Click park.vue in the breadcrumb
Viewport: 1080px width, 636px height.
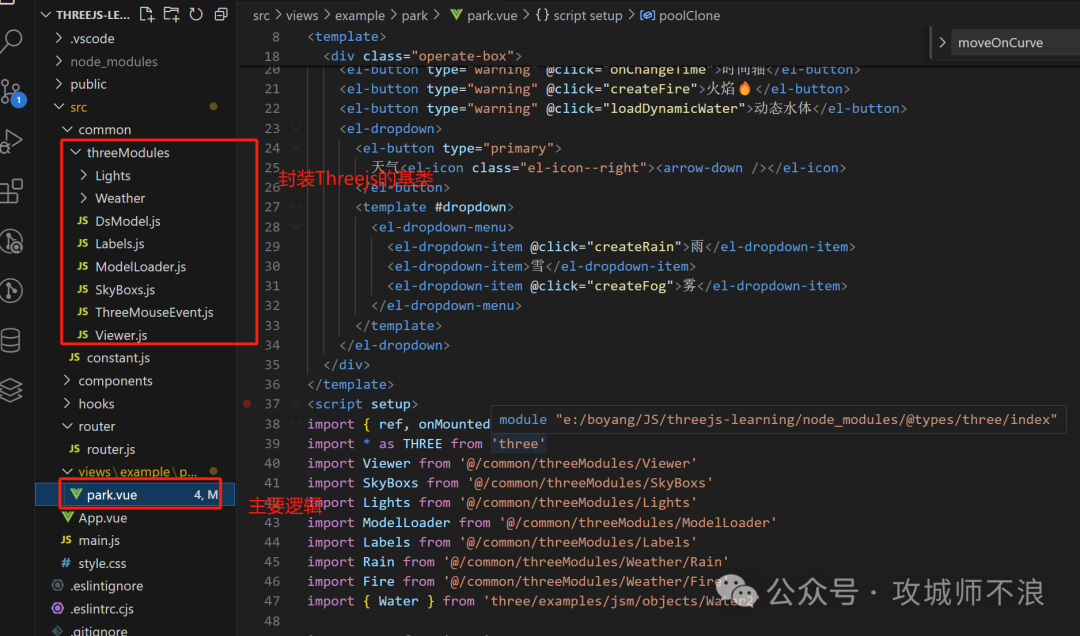[492, 15]
